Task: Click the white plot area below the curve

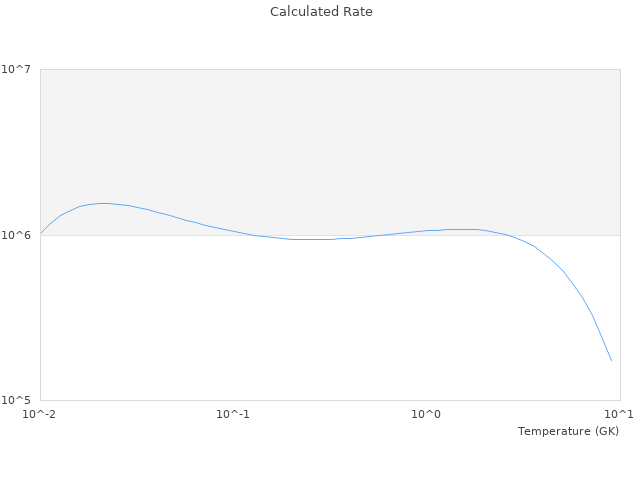Action: (x=300, y=330)
